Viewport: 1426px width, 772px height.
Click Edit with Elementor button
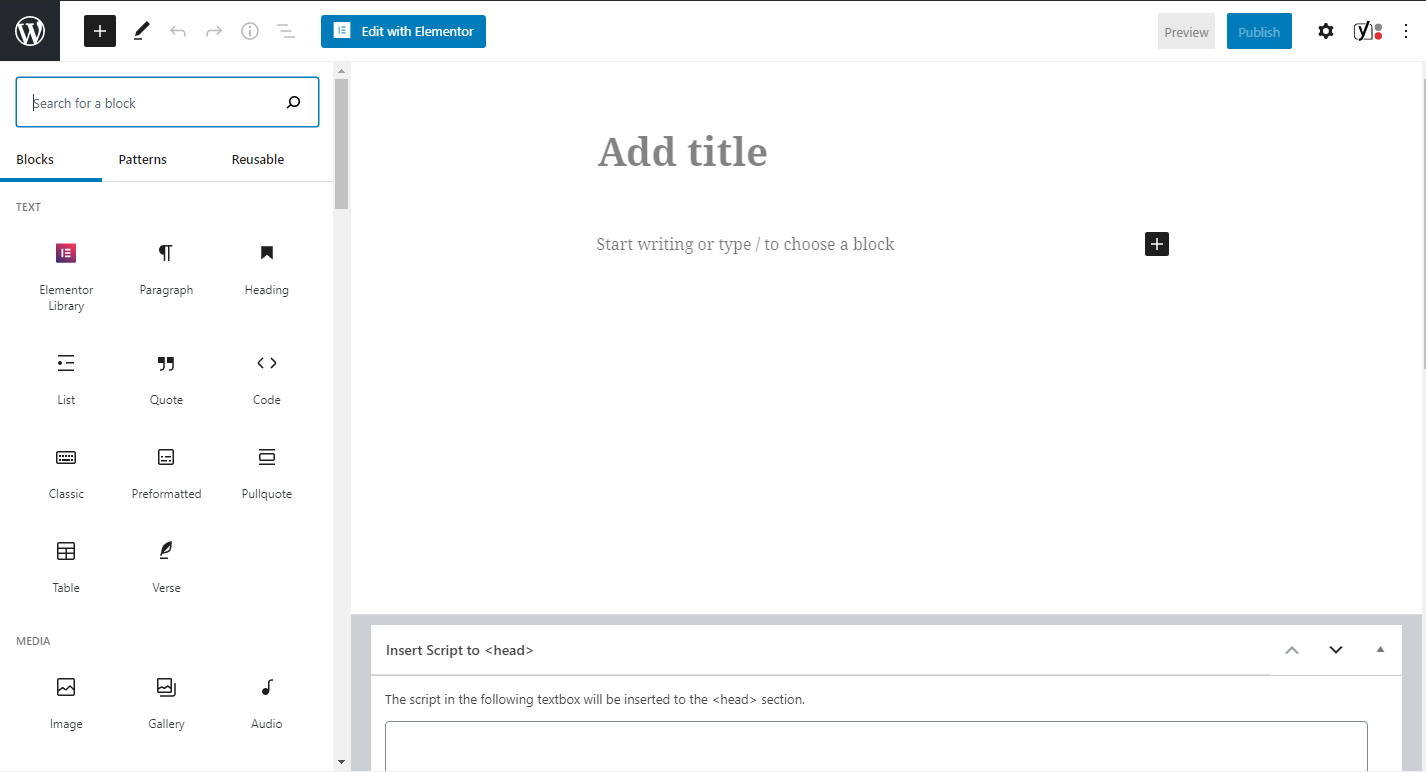pos(403,31)
